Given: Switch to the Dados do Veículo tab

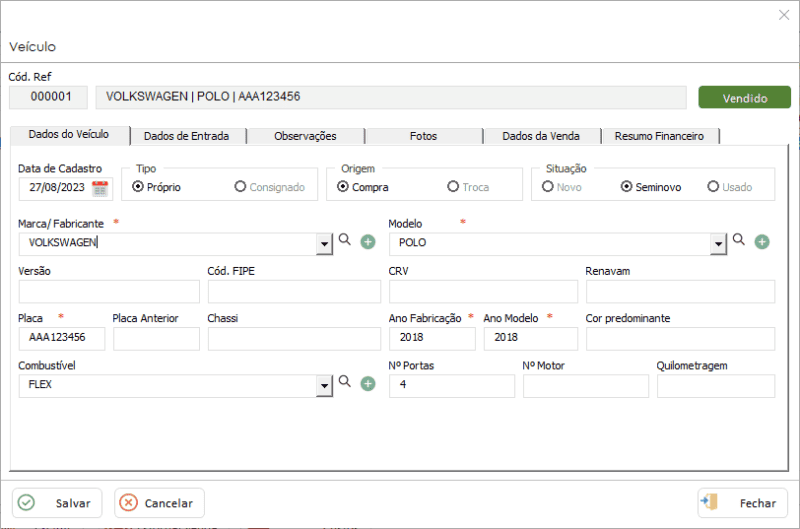Looking at the screenshot, I should (x=69, y=135).
